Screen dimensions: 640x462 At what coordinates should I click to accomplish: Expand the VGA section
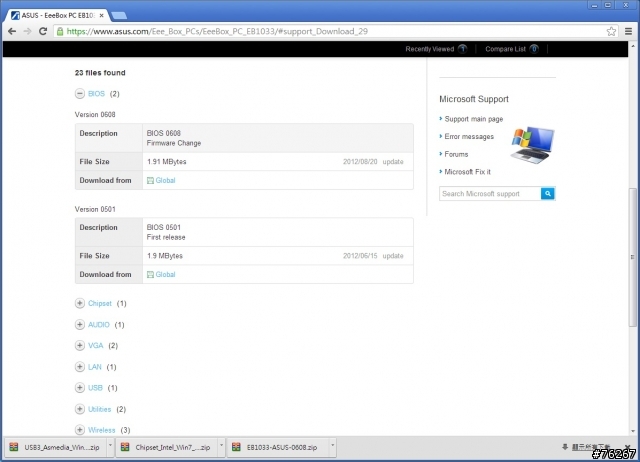[80, 345]
